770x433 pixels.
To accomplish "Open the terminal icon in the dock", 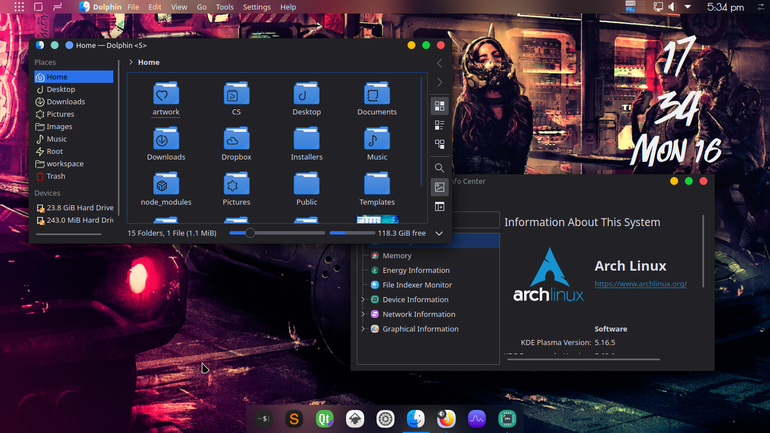I will coord(264,419).
